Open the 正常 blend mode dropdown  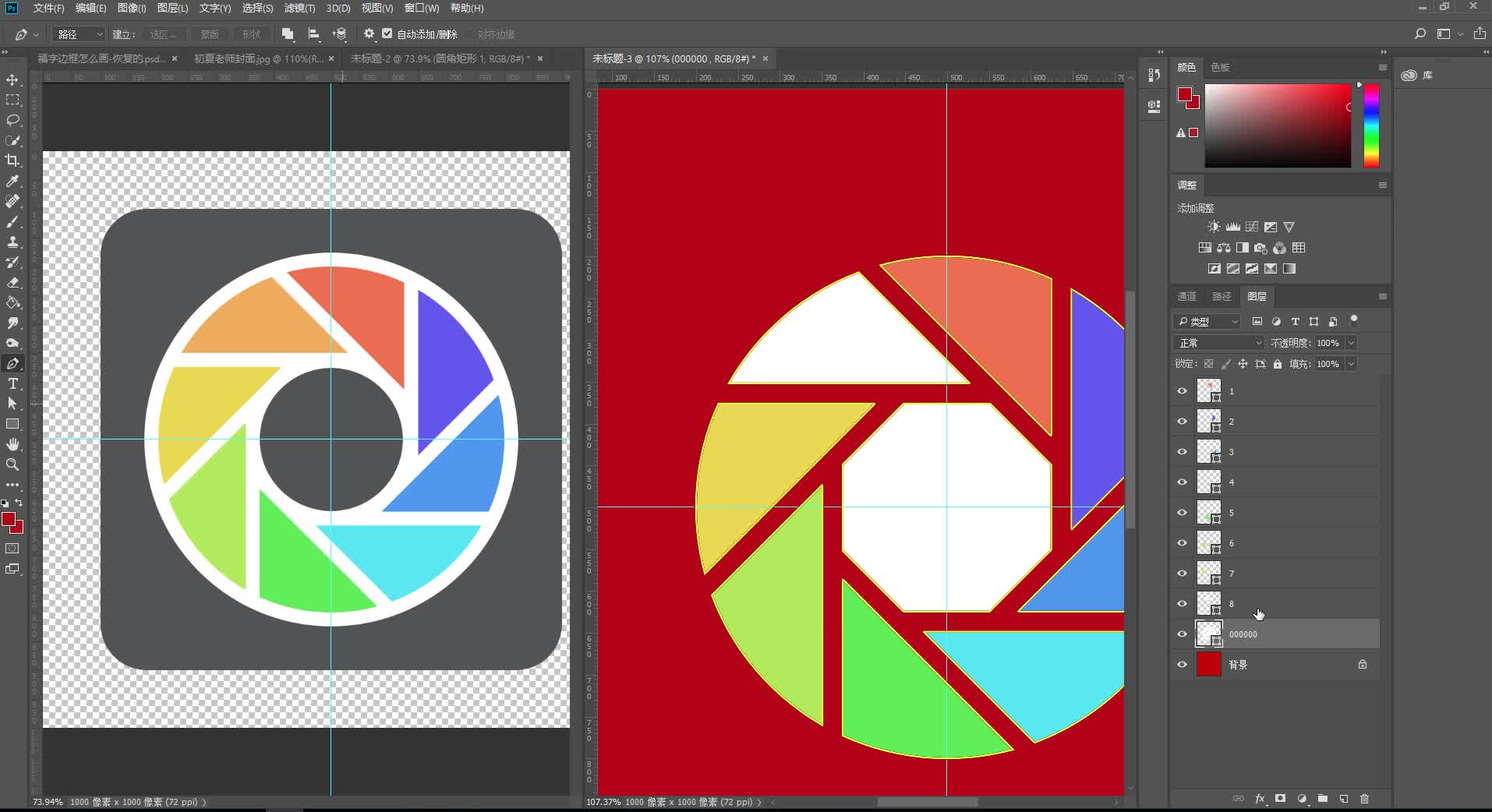[x=1219, y=343]
